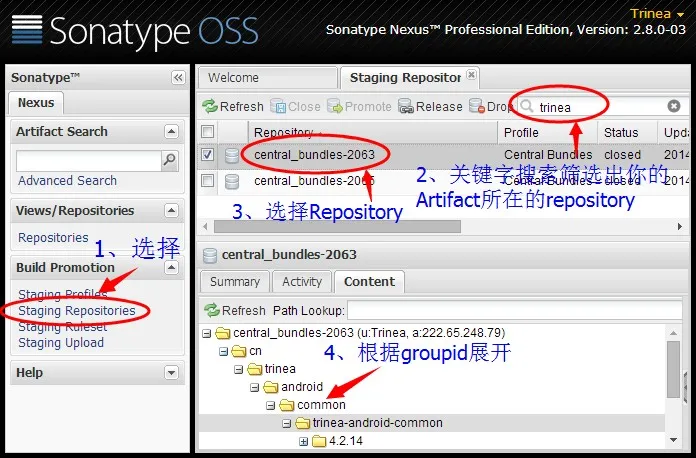Viewport: 696px width, 458px height.
Task: Click the Close staging repository button
Action: tap(295, 107)
